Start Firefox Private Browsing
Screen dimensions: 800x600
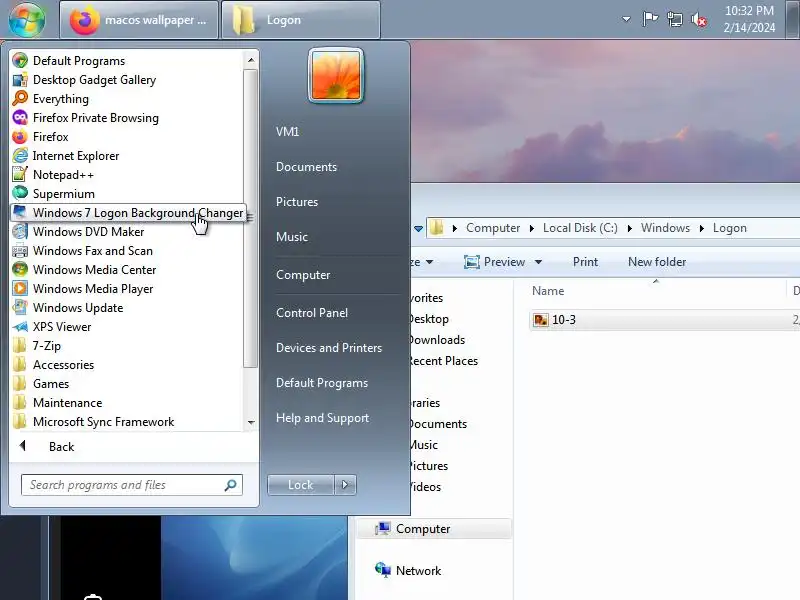tap(95, 118)
